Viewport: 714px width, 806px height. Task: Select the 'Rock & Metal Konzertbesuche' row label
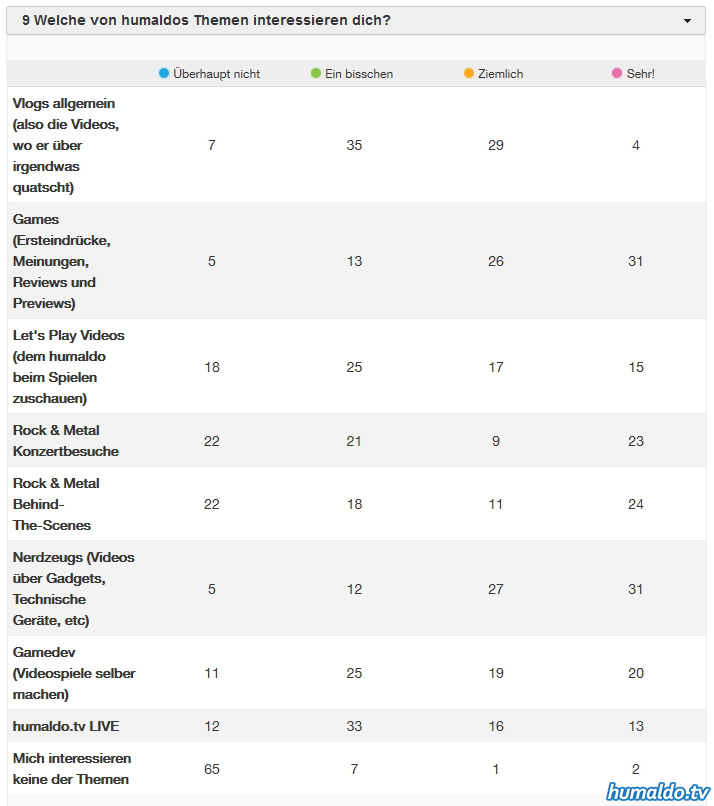click(x=66, y=441)
